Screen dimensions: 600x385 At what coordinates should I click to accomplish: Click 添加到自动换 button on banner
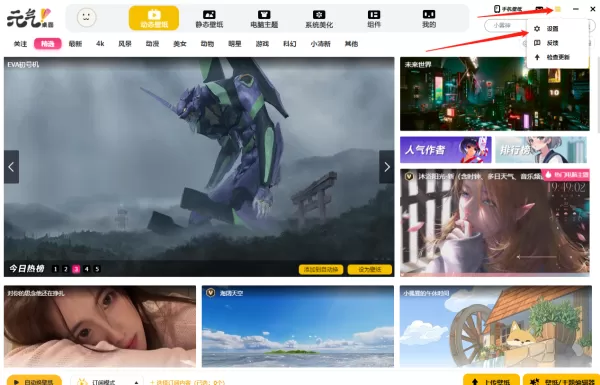tap(321, 269)
